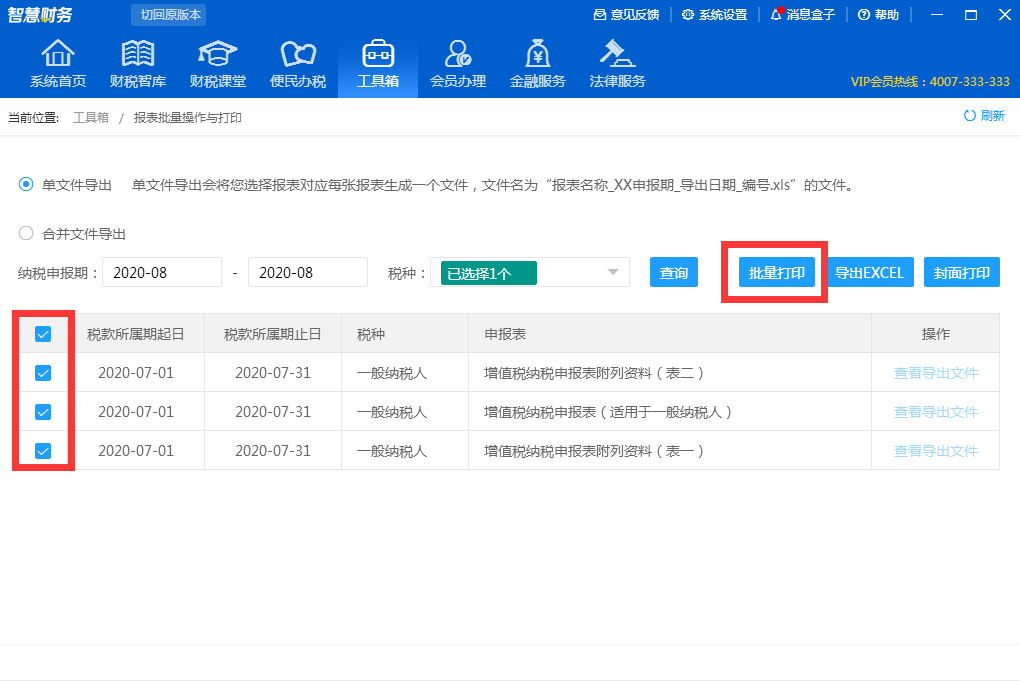
Task: Open the 会员办理 membership icon
Action: pos(457,62)
